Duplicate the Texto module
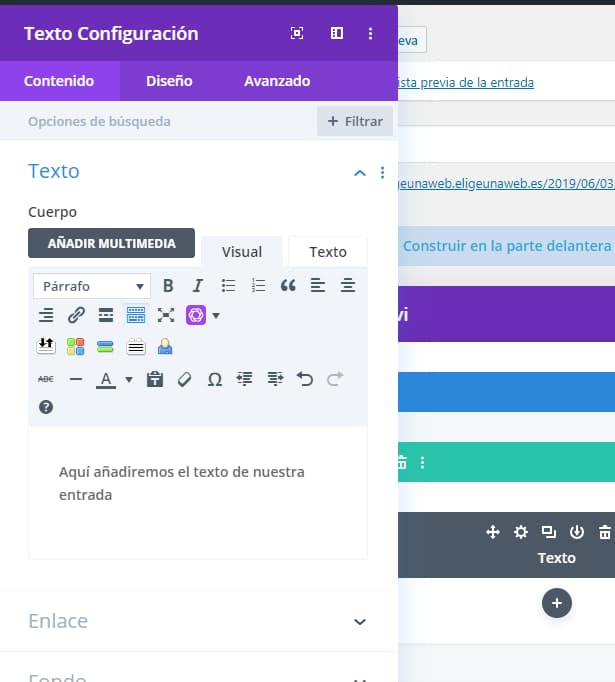The width and height of the screenshot is (615, 682). click(x=548, y=532)
